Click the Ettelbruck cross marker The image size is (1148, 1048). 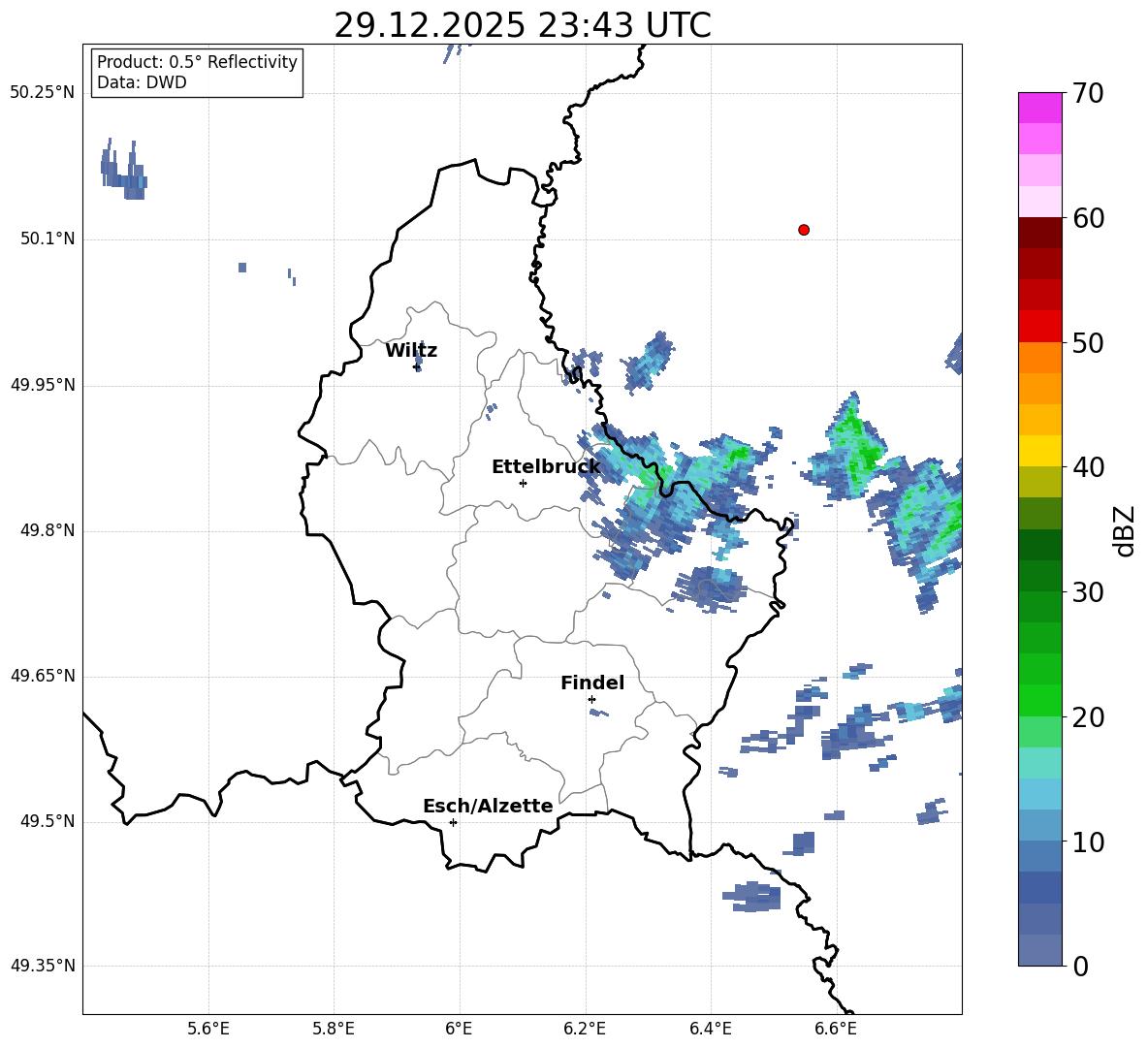click(523, 483)
